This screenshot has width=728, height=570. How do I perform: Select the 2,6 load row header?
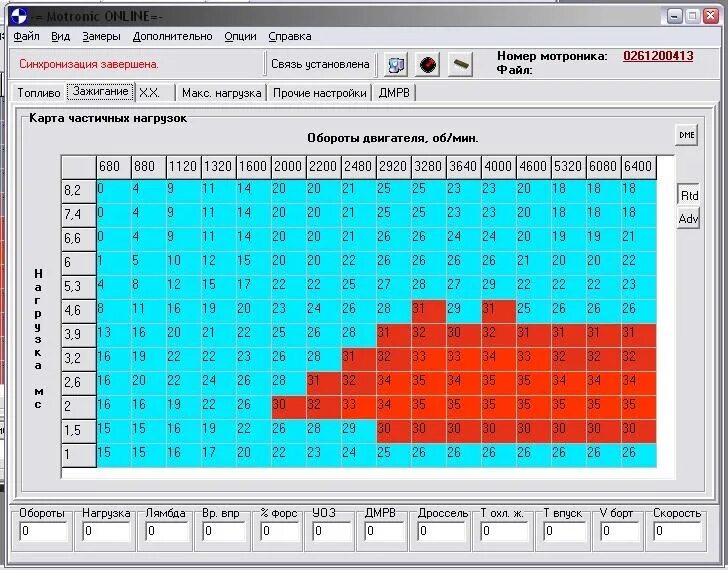click(x=79, y=382)
